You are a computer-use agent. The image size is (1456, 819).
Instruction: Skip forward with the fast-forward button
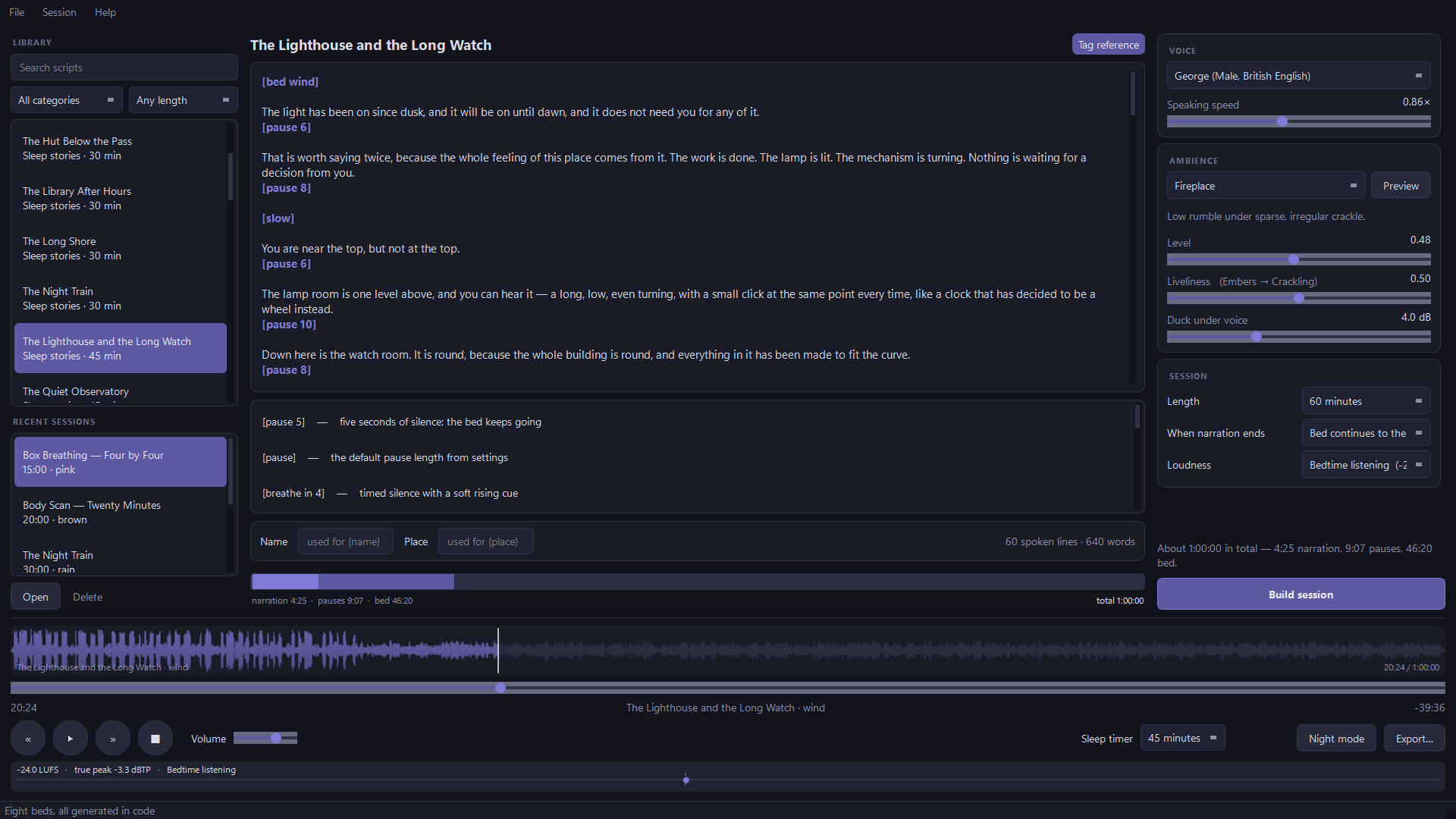pyautogui.click(x=113, y=739)
